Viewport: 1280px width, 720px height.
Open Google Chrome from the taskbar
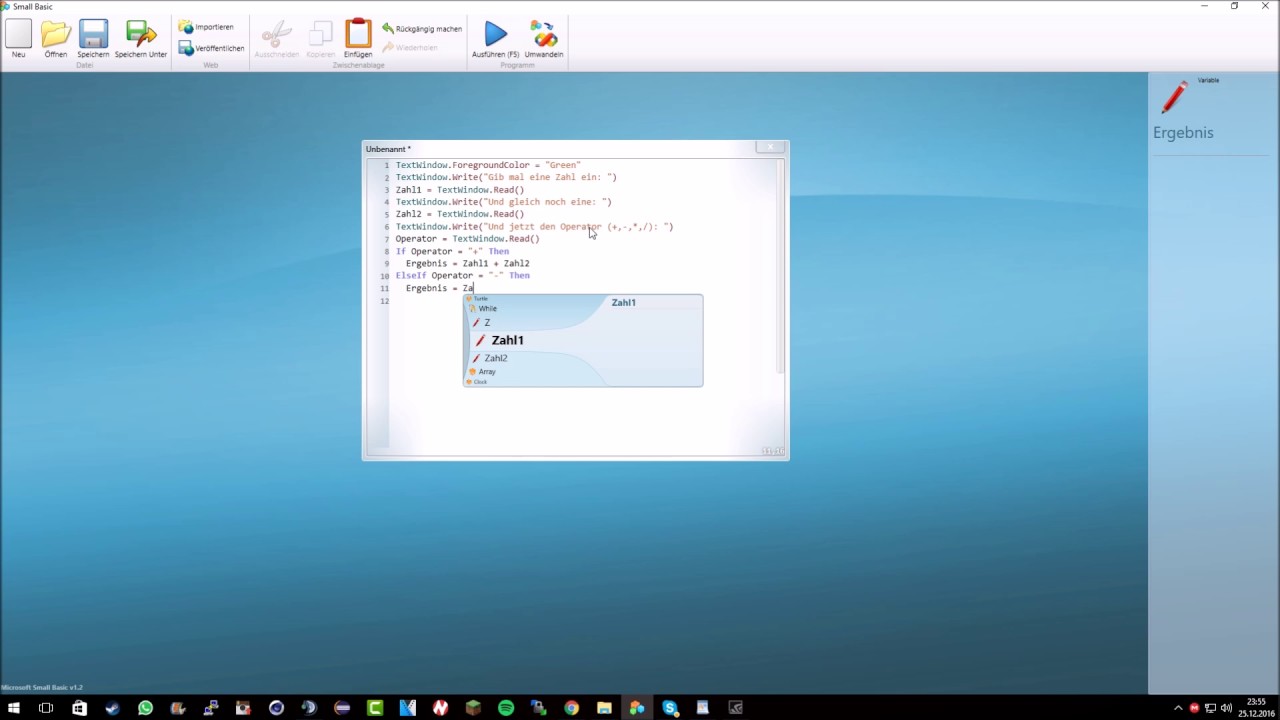click(x=571, y=708)
